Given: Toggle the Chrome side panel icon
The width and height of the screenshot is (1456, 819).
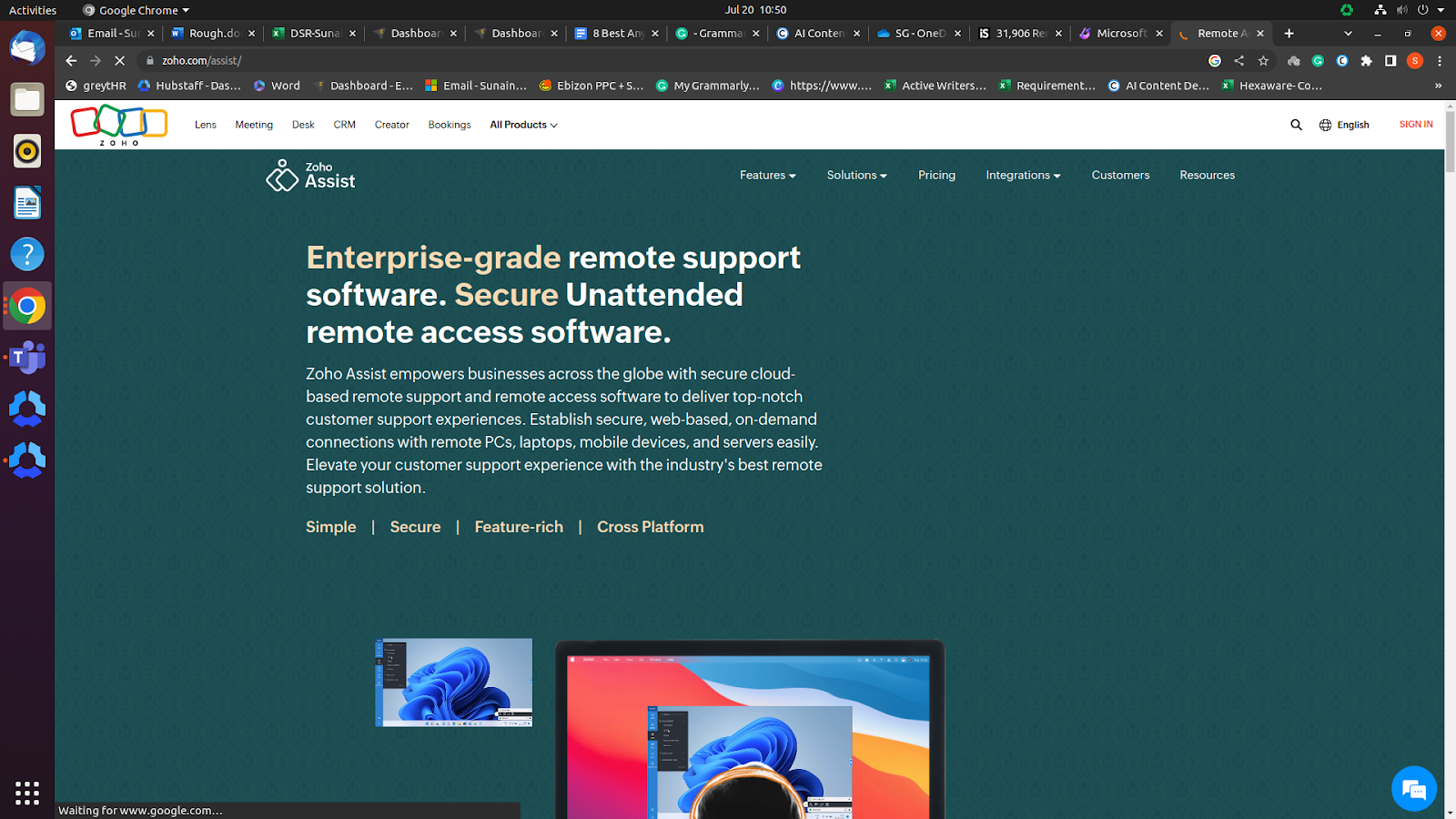Looking at the screenshot, I should point(1390,61).
